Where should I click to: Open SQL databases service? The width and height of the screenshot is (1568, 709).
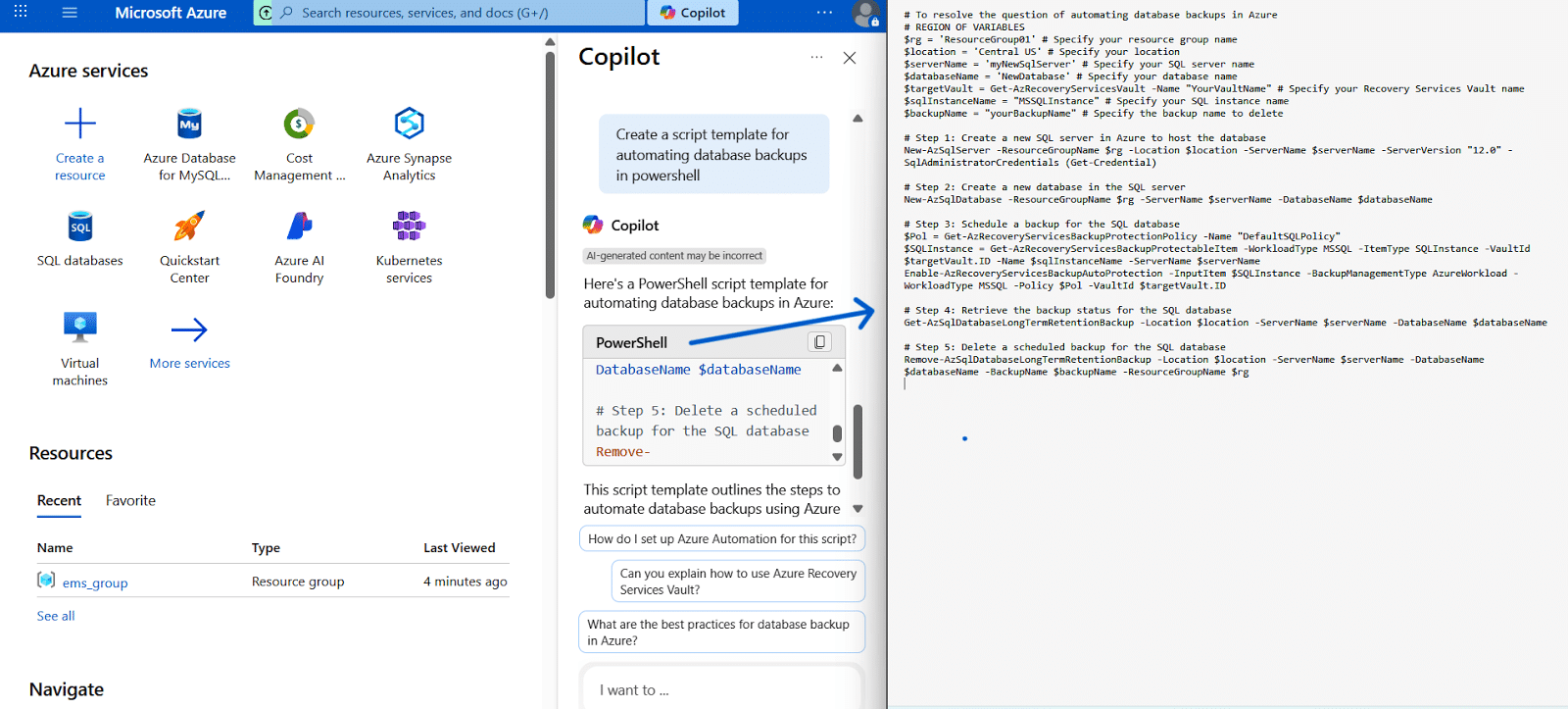(80, 238)
